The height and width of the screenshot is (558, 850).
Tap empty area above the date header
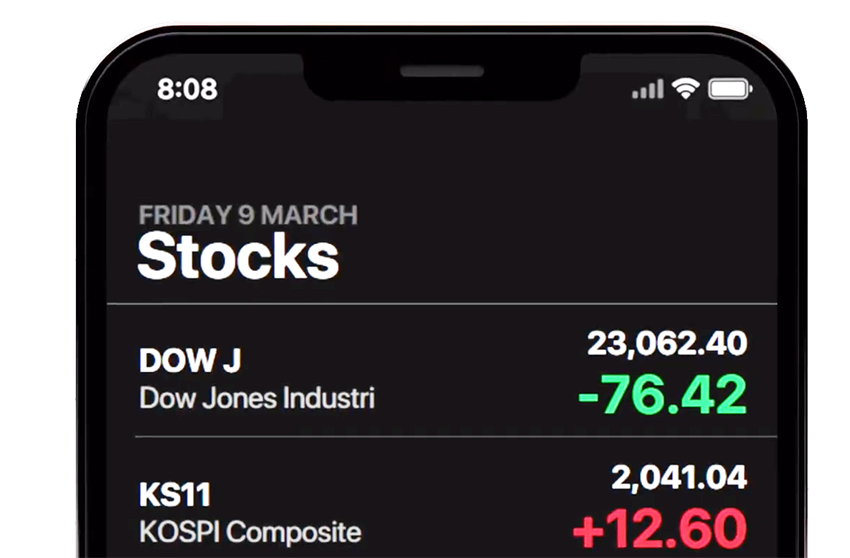pyautogui.click(x=442, y=157)
